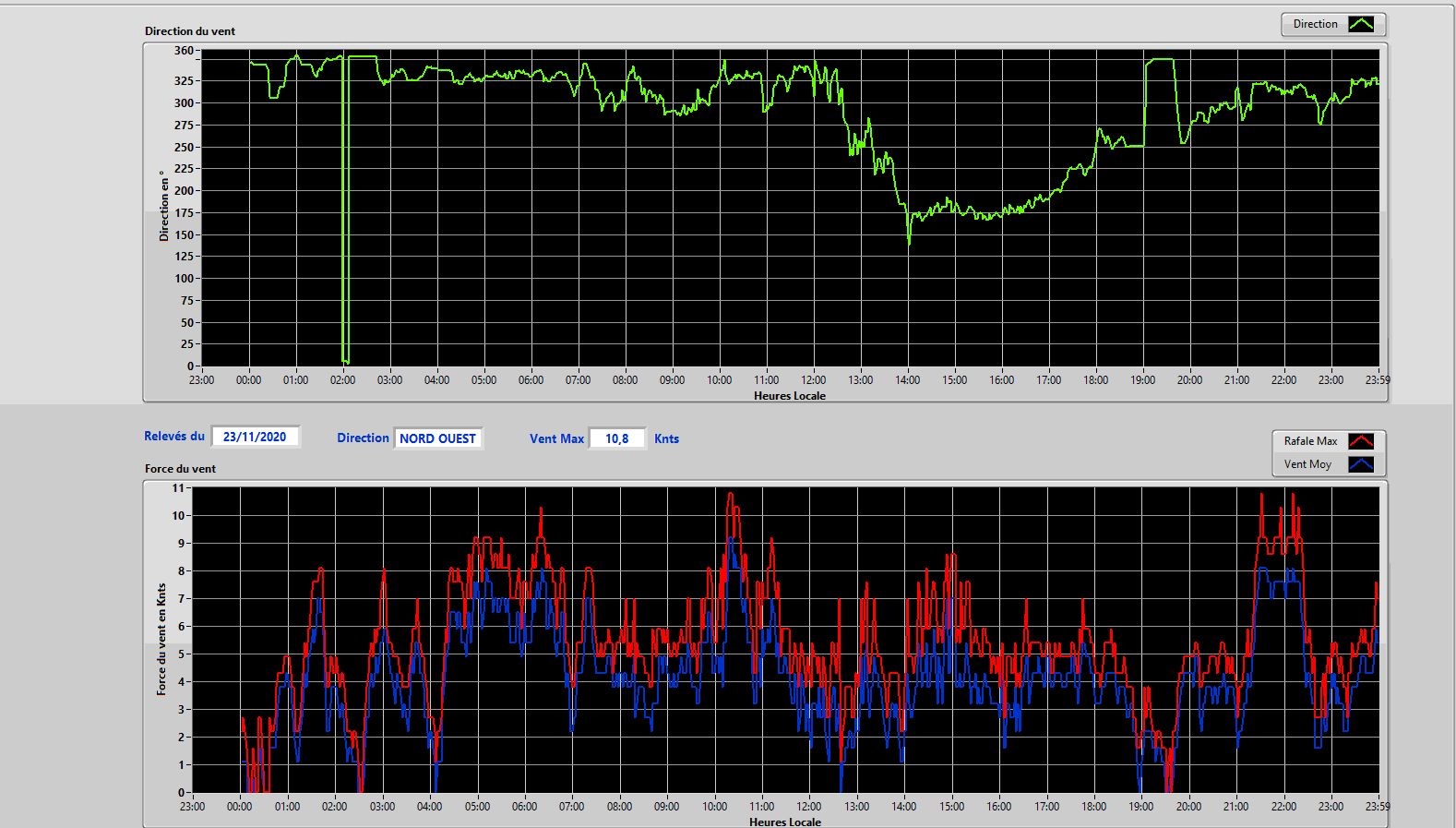The width and height of the screenshot is (1456, 828).
Task: Click the Direction legend plot sample icon
Action: (1361, 24)
